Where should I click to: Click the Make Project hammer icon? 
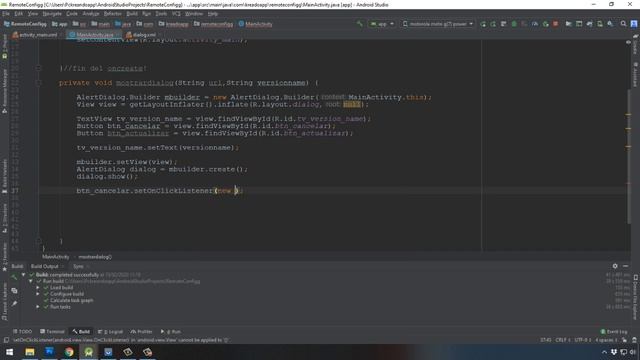(x=360, y=24)
